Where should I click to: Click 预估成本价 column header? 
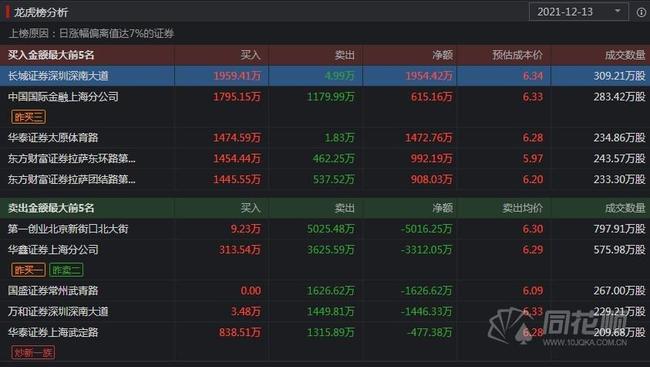[x=517, y=55]
